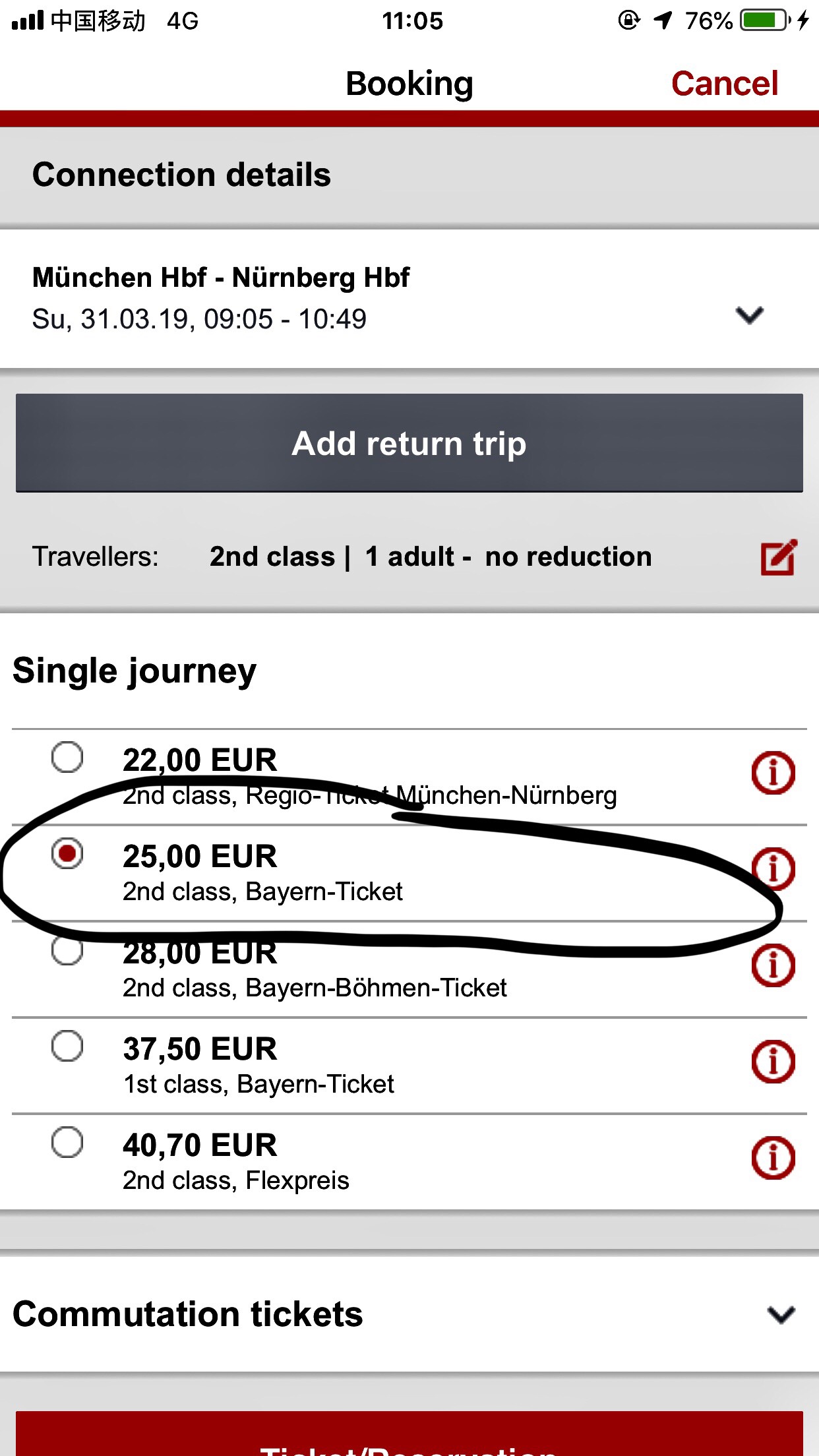
Task: Show info for Bayern-Böhmen-Ticket fare
Action: coord(773,965)
